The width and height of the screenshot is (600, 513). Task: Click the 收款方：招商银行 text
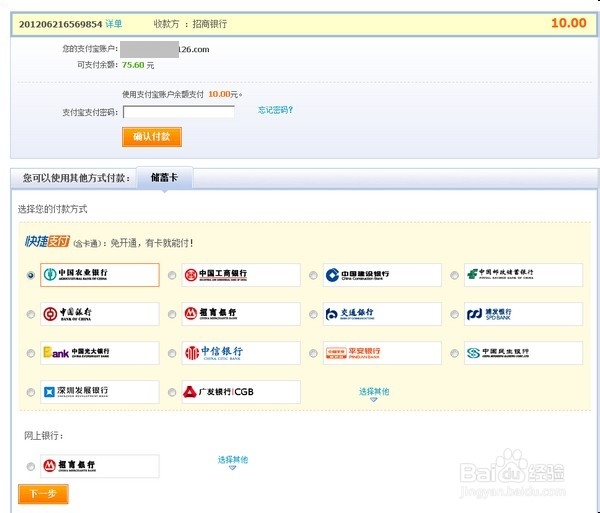coord(190,24)
